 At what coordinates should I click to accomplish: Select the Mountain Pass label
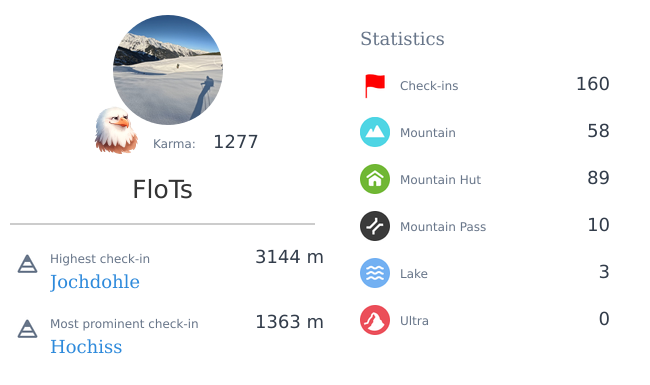pos(443,227)
